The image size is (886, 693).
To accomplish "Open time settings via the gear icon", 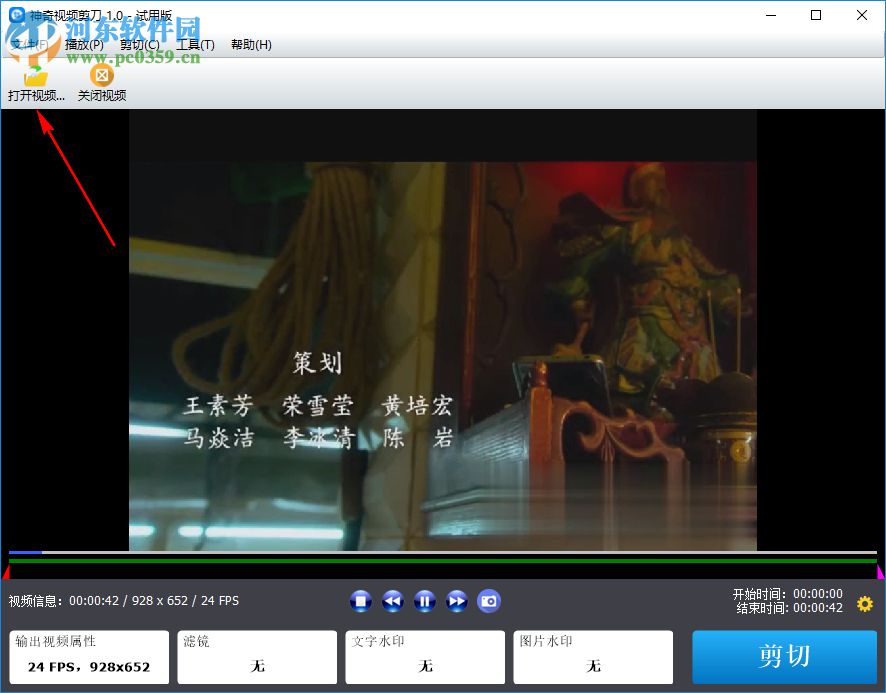I will (865, 604).
